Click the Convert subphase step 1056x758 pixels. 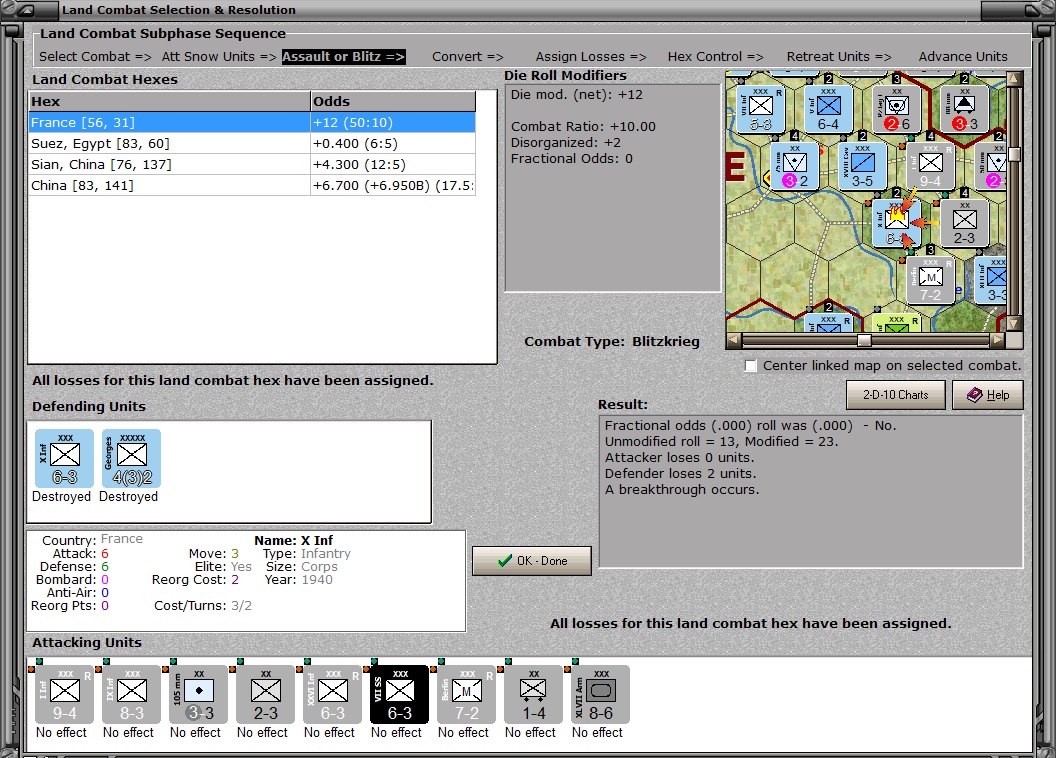pyautogui.click(x=467, y=57)
